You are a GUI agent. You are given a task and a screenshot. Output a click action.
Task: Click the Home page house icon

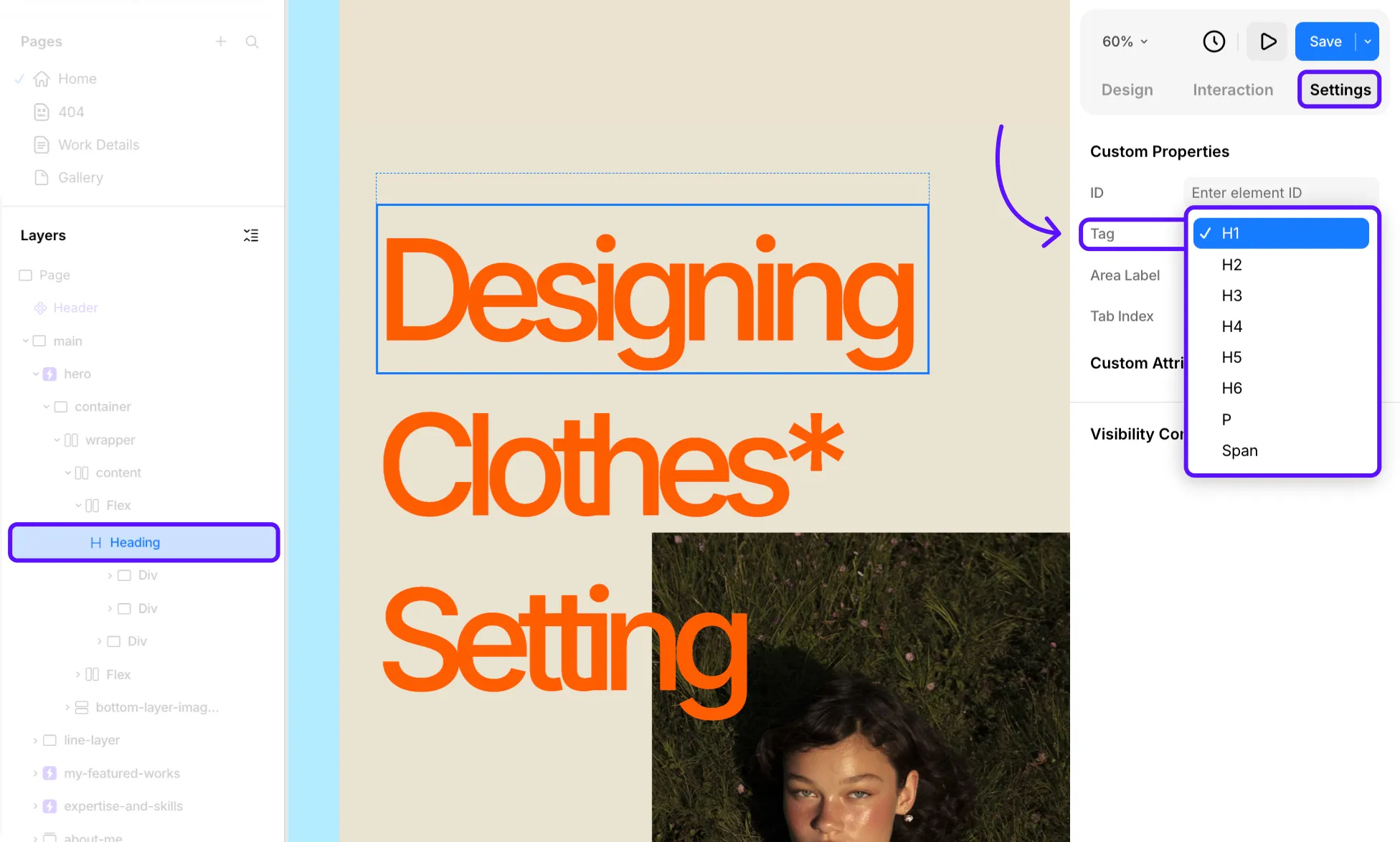tap(42, 79)
